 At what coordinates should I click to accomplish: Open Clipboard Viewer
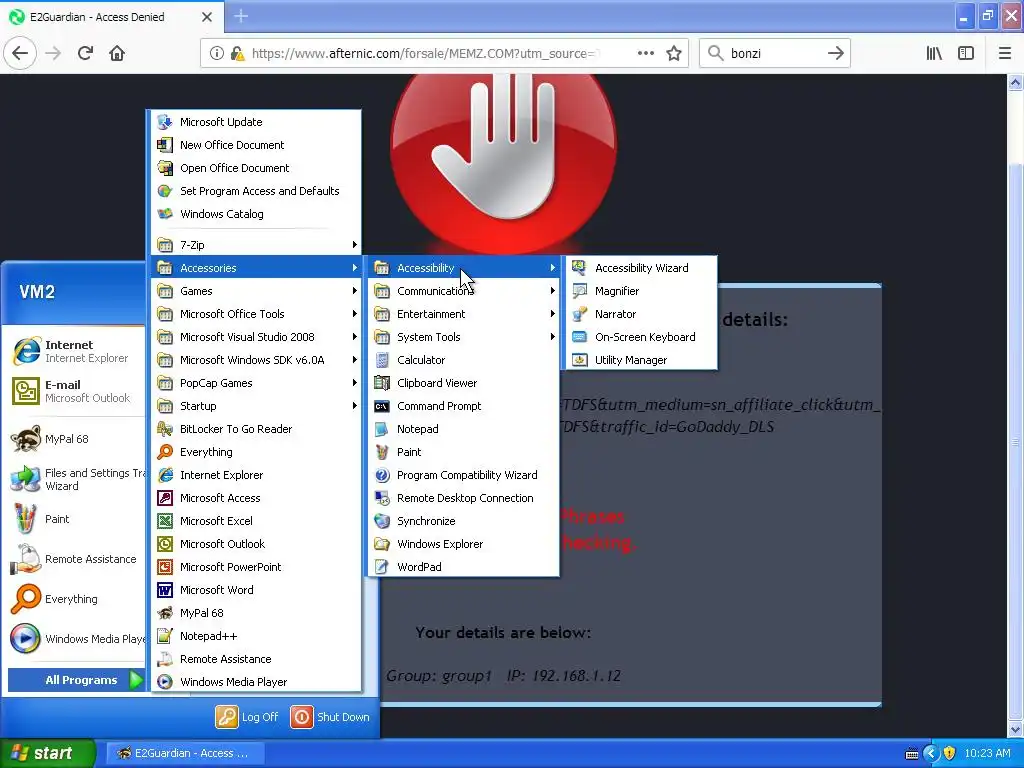[463, 383]
